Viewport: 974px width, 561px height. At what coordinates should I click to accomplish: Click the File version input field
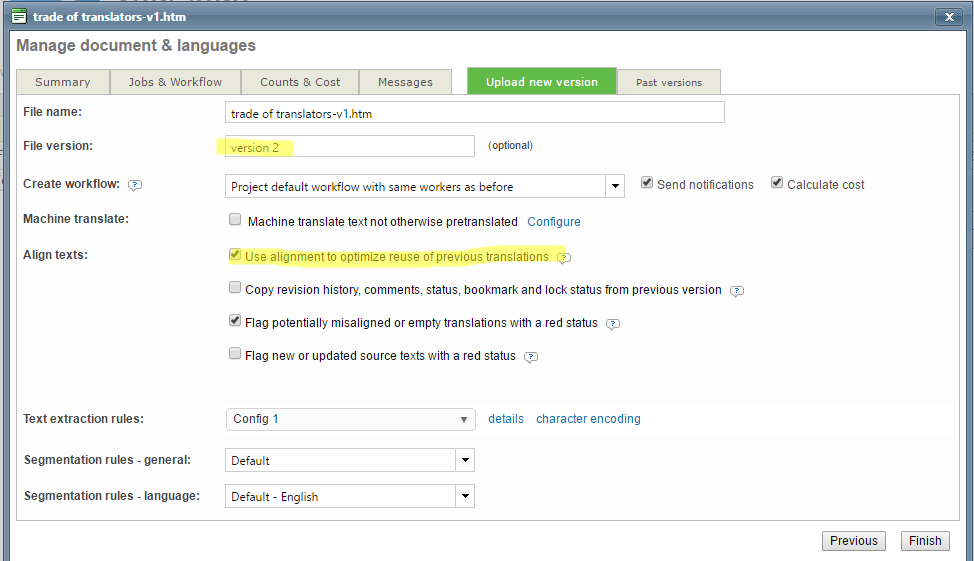[x=349, y=146]
